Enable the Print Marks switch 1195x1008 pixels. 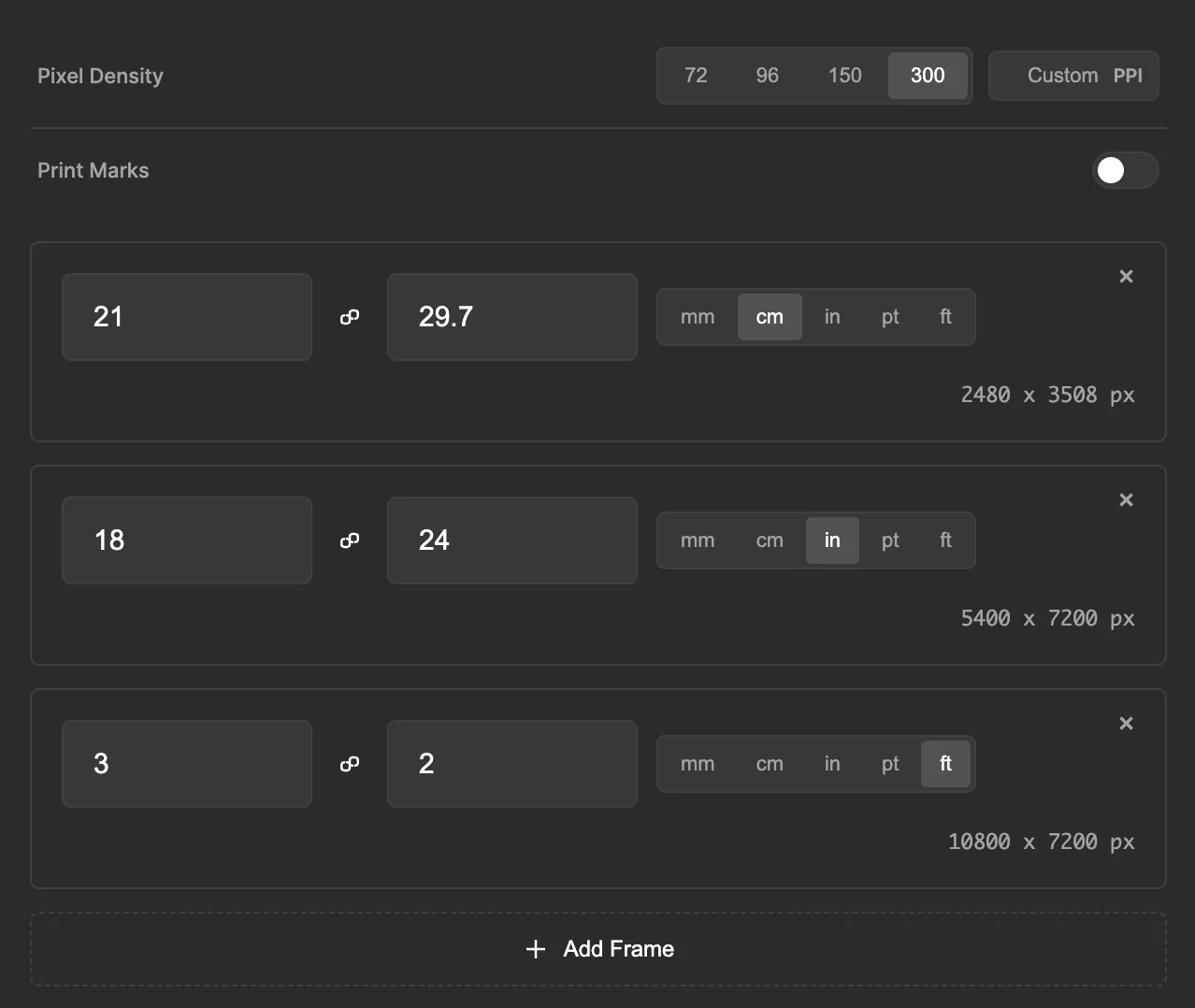[x=1126, y=170]
